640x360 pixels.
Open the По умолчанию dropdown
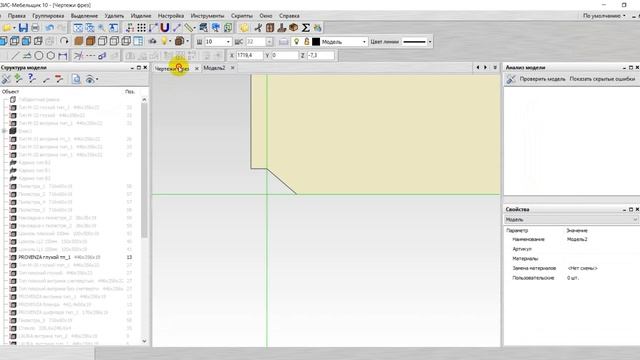(x=604, y=16)
